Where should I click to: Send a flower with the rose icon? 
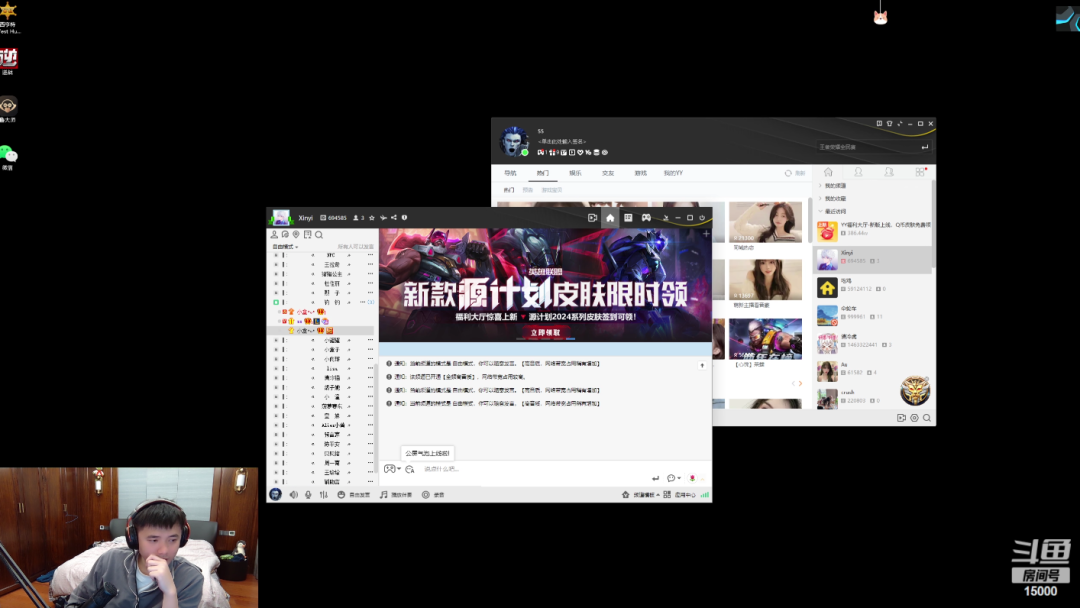(692, 478)
